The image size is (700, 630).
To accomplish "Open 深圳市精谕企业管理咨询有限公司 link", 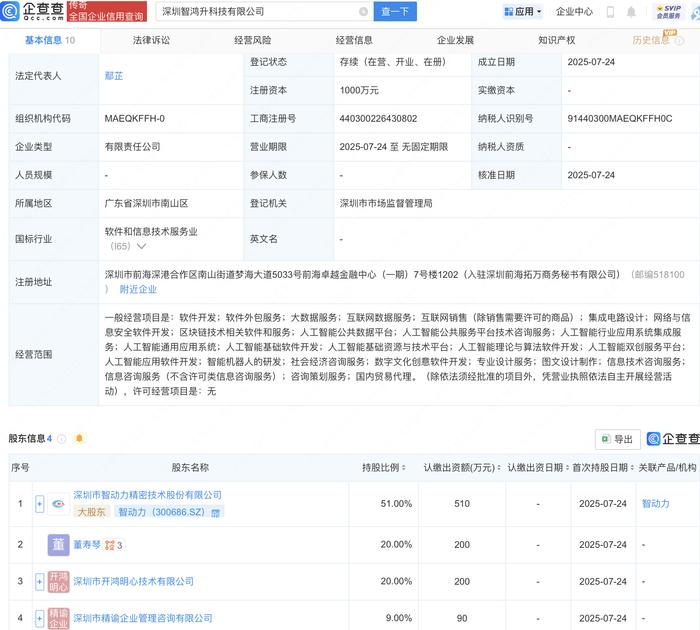I will coord(143,618).
